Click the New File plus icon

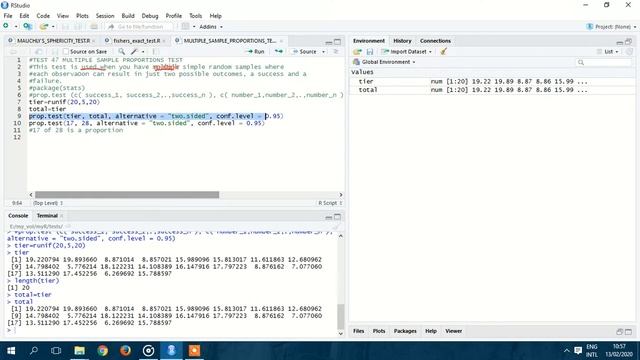[x=6, y=26]
